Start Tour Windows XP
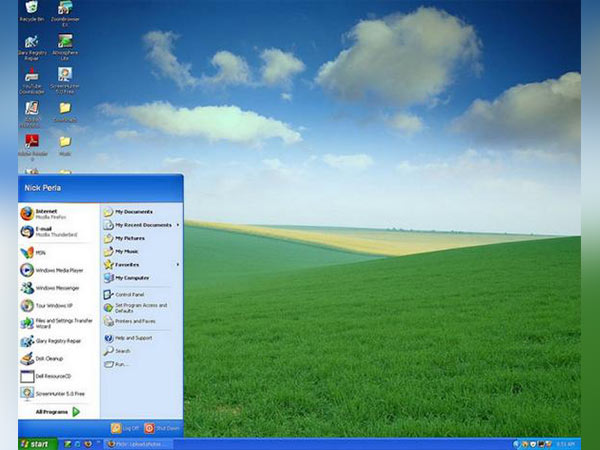This screenshot has width=600, height=450. pyautogui.click(x=58, y=305)
